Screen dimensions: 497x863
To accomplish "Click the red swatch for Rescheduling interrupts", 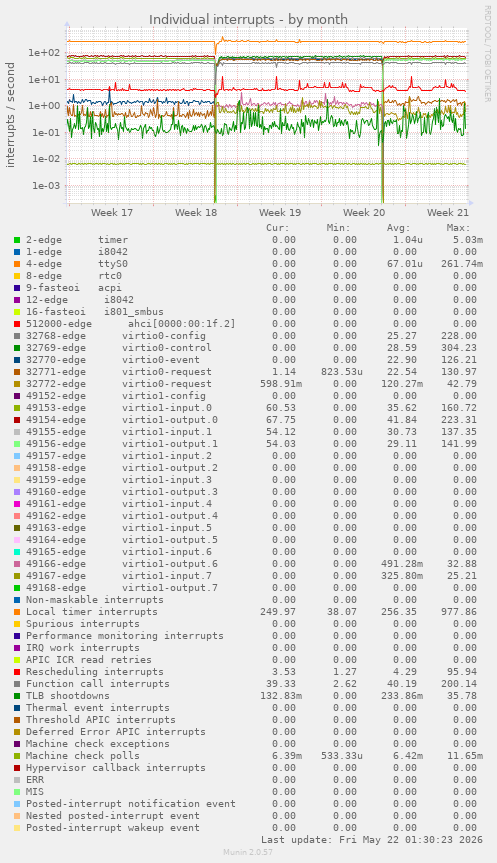I will pos(17,672).
